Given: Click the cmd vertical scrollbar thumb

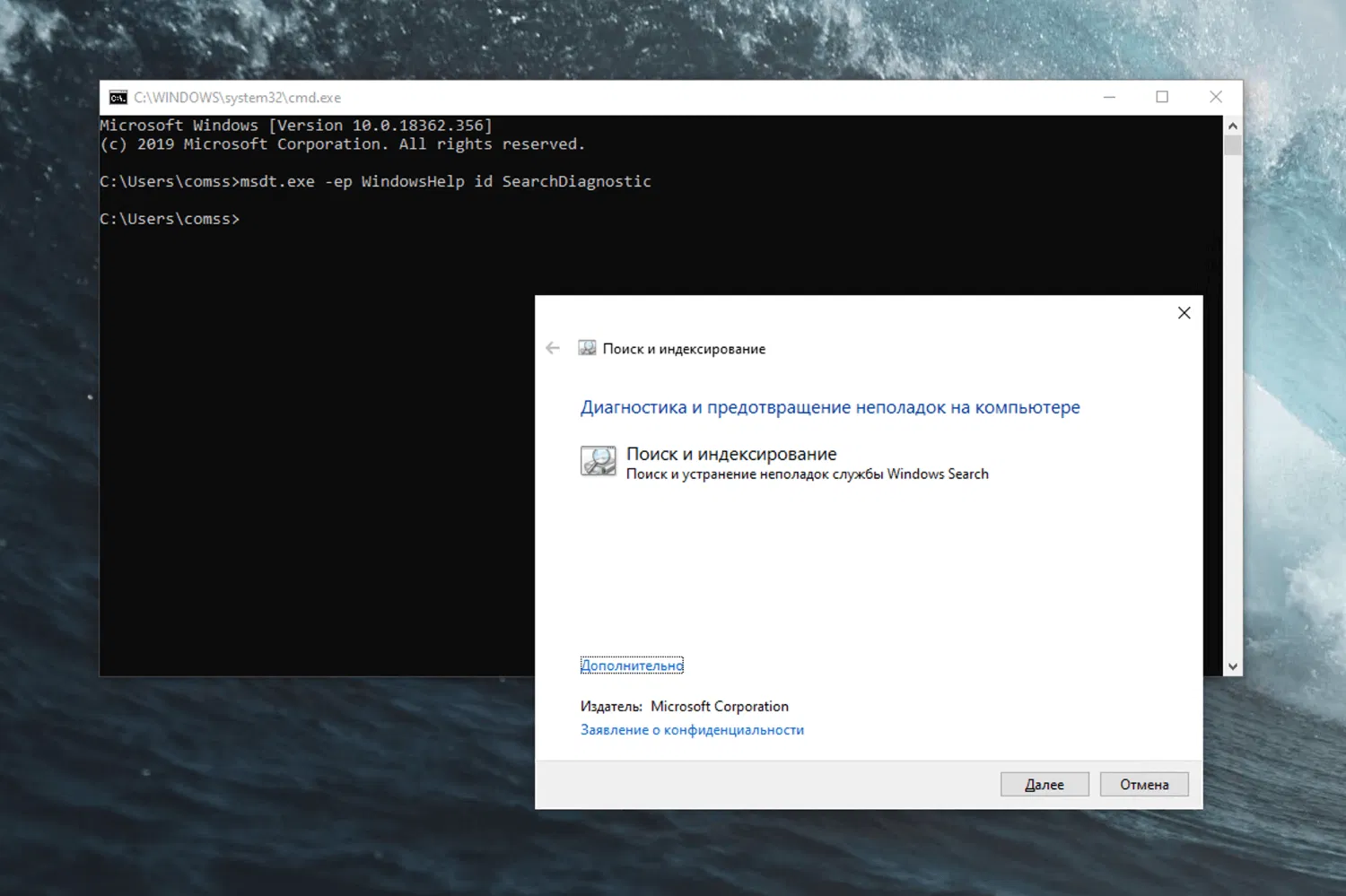Looking at the screenshot, I should [1233, 145].
